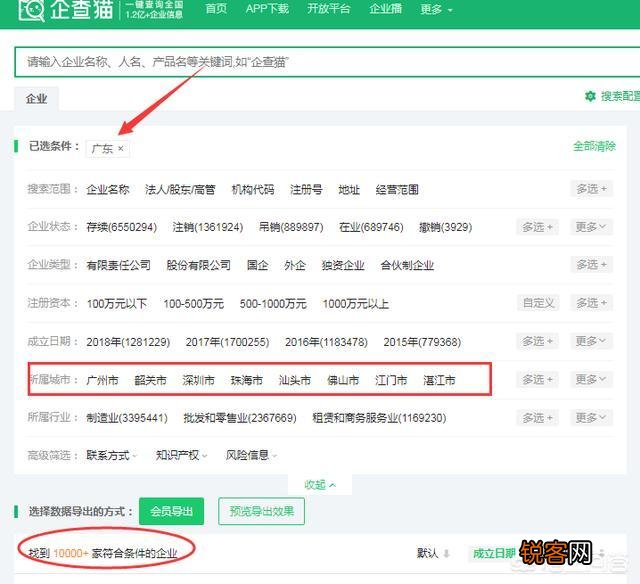The image size is (640, 584).
Task: Filter by 国企 type
Action: pyautogui.click(x=257, y=265)
